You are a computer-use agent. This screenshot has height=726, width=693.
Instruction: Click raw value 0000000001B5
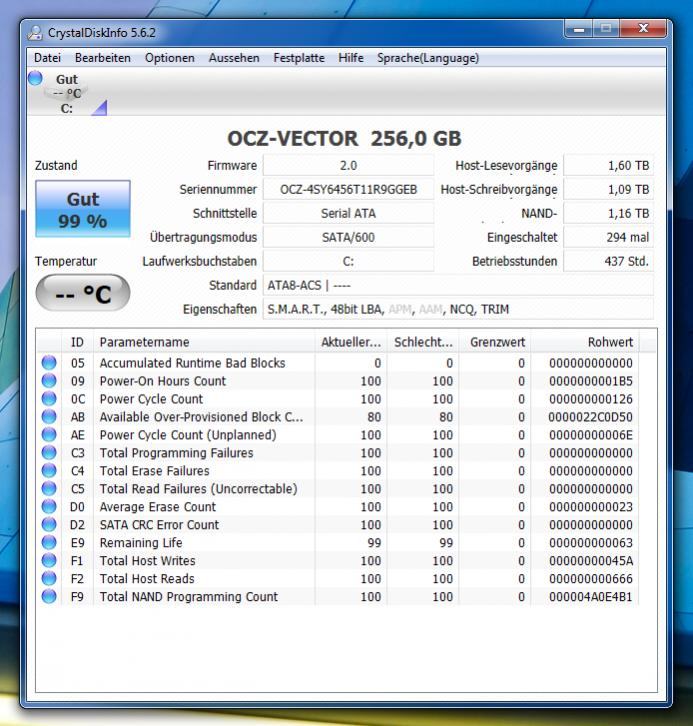pyautogui.click(x=591, y=381)
